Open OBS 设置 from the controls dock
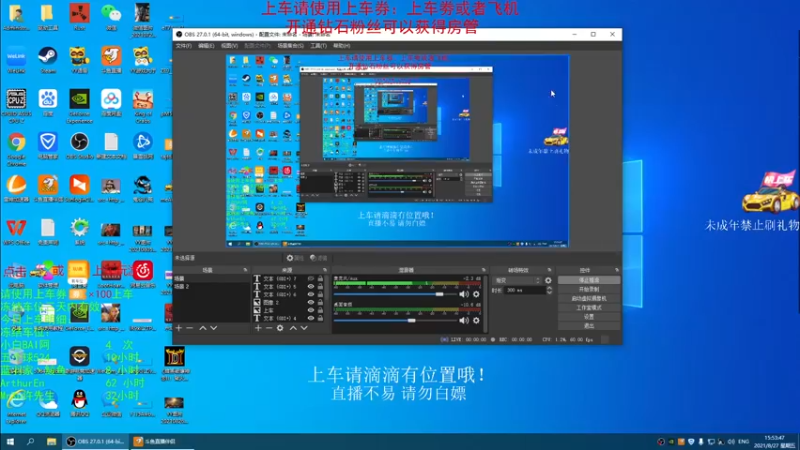Screen dimensions: 800x450 point(589,317)
